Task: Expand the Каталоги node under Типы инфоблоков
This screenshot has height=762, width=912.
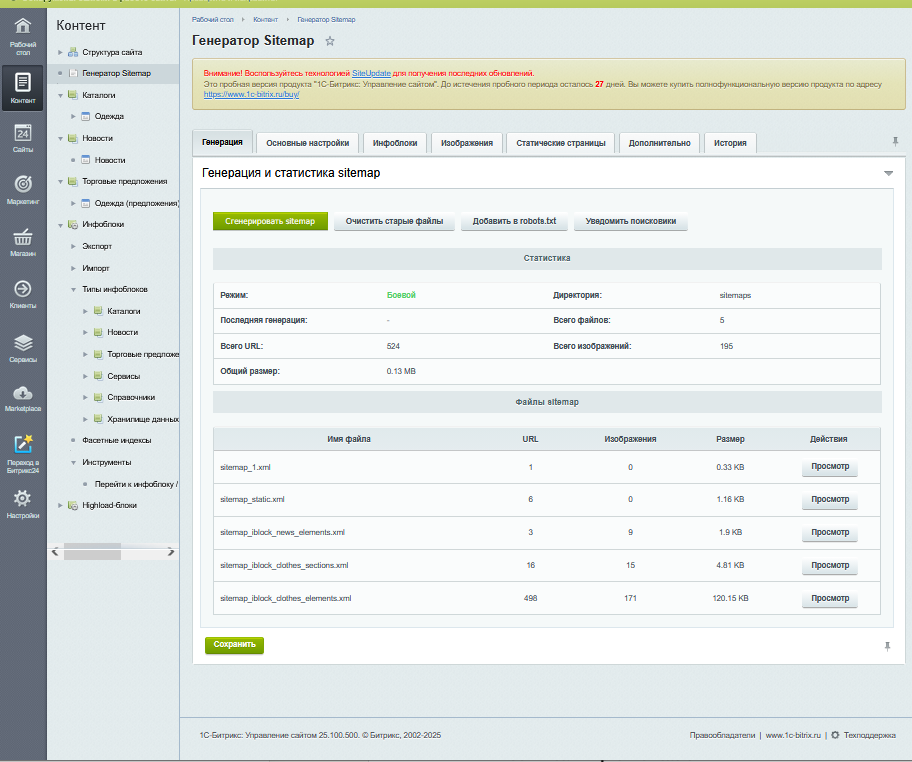Action: click(x=86, y=311)
